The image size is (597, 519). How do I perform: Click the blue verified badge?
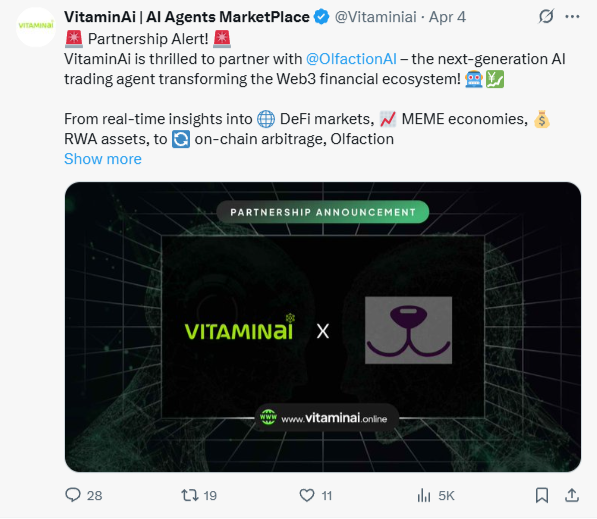322,17
